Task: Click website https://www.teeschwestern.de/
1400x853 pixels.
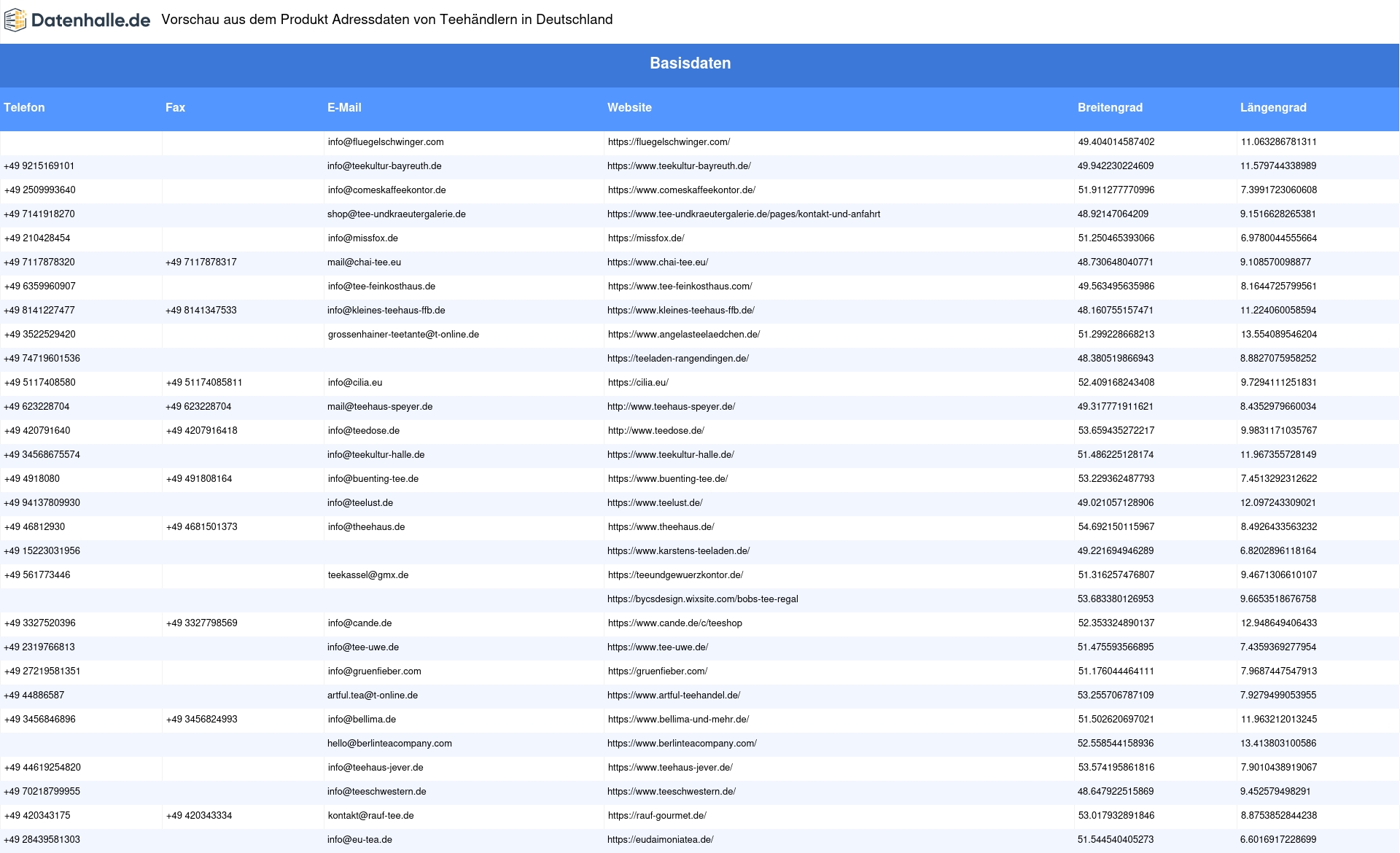Action: click(x=672, y=792)
